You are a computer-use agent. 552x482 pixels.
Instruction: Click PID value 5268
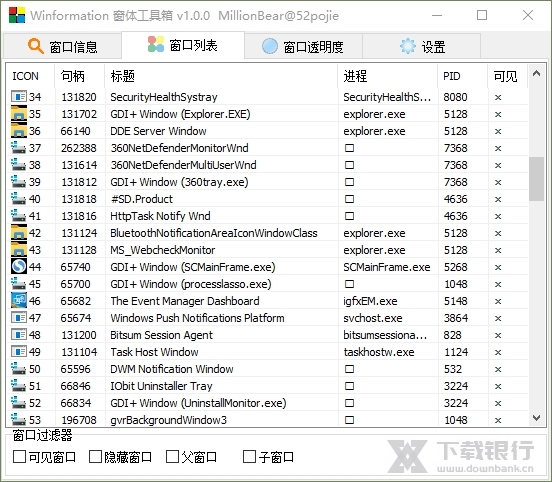[x=455, y=267]
